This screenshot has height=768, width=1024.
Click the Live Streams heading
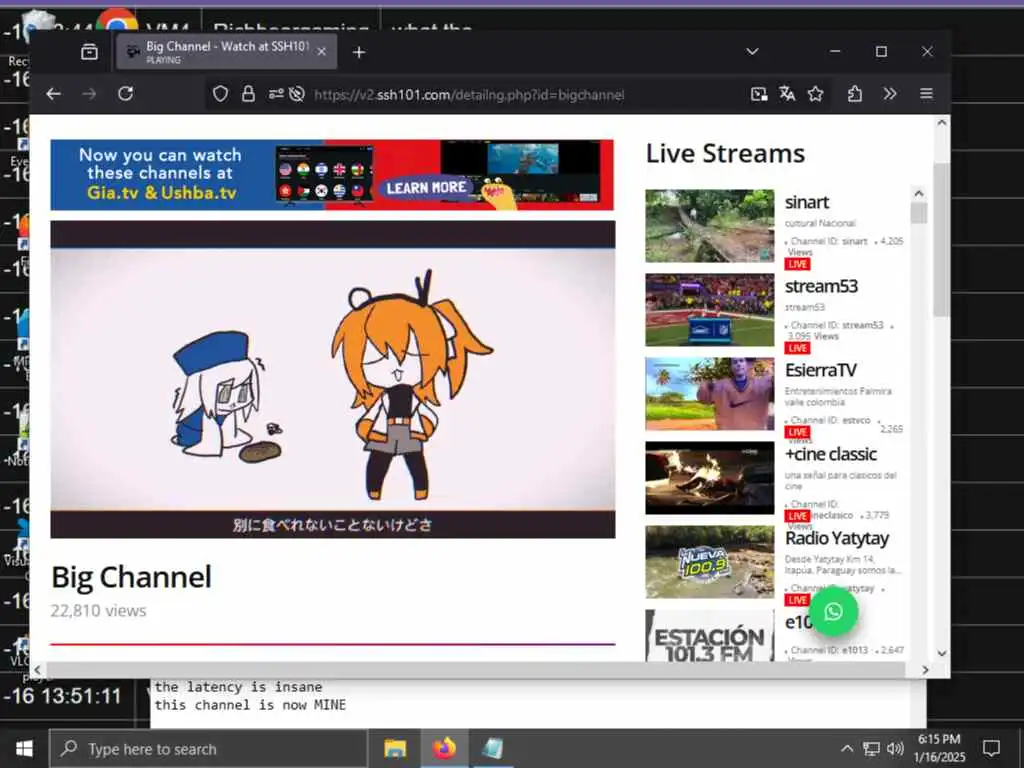(726, 153)
